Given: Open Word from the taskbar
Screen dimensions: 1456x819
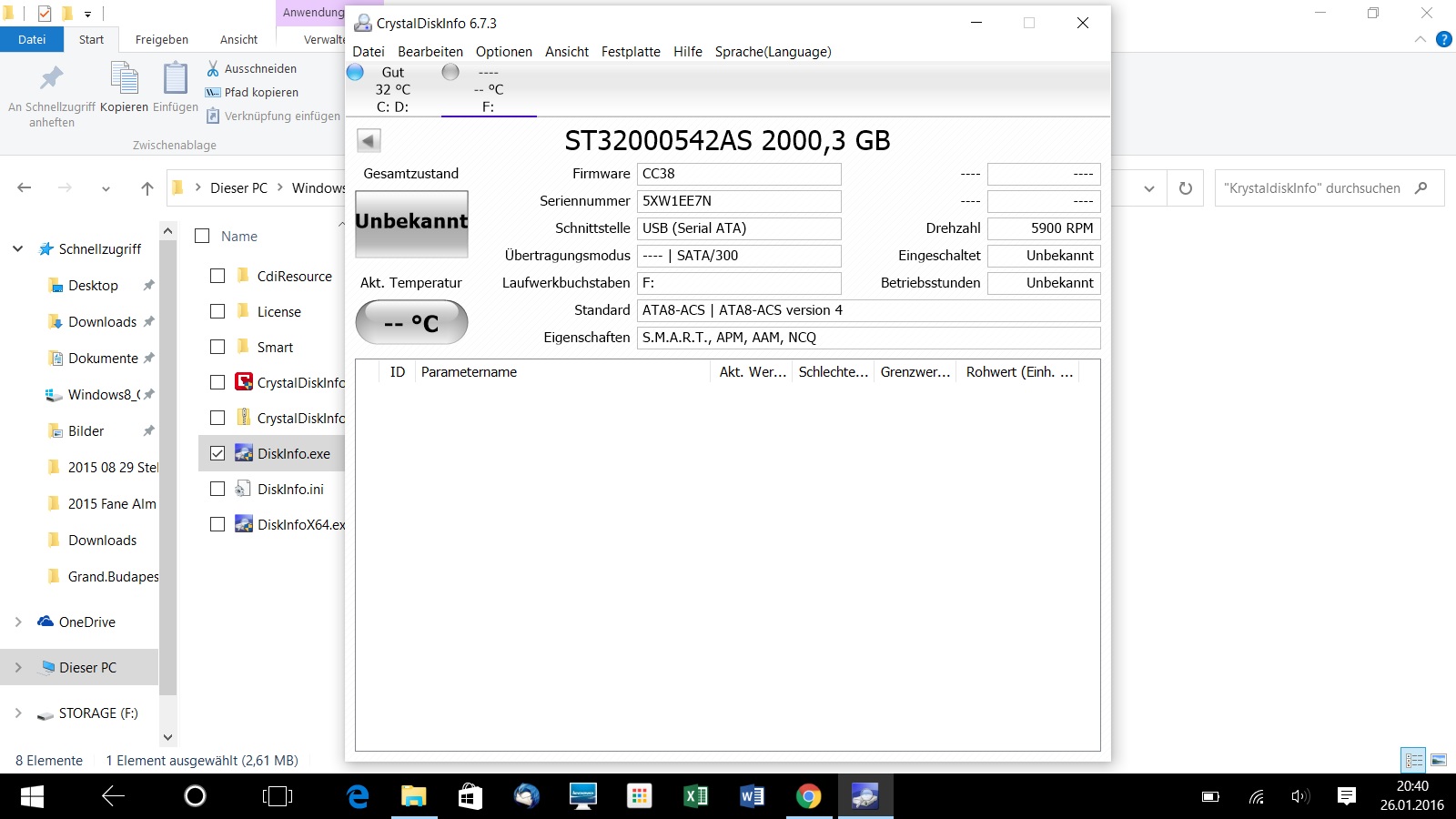Looking at the screenshot, I should click(752, 797).
